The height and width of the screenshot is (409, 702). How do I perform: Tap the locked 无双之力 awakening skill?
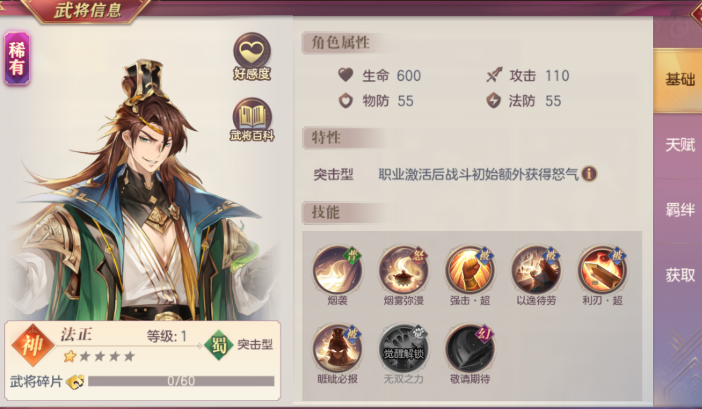tap(403, 348)
